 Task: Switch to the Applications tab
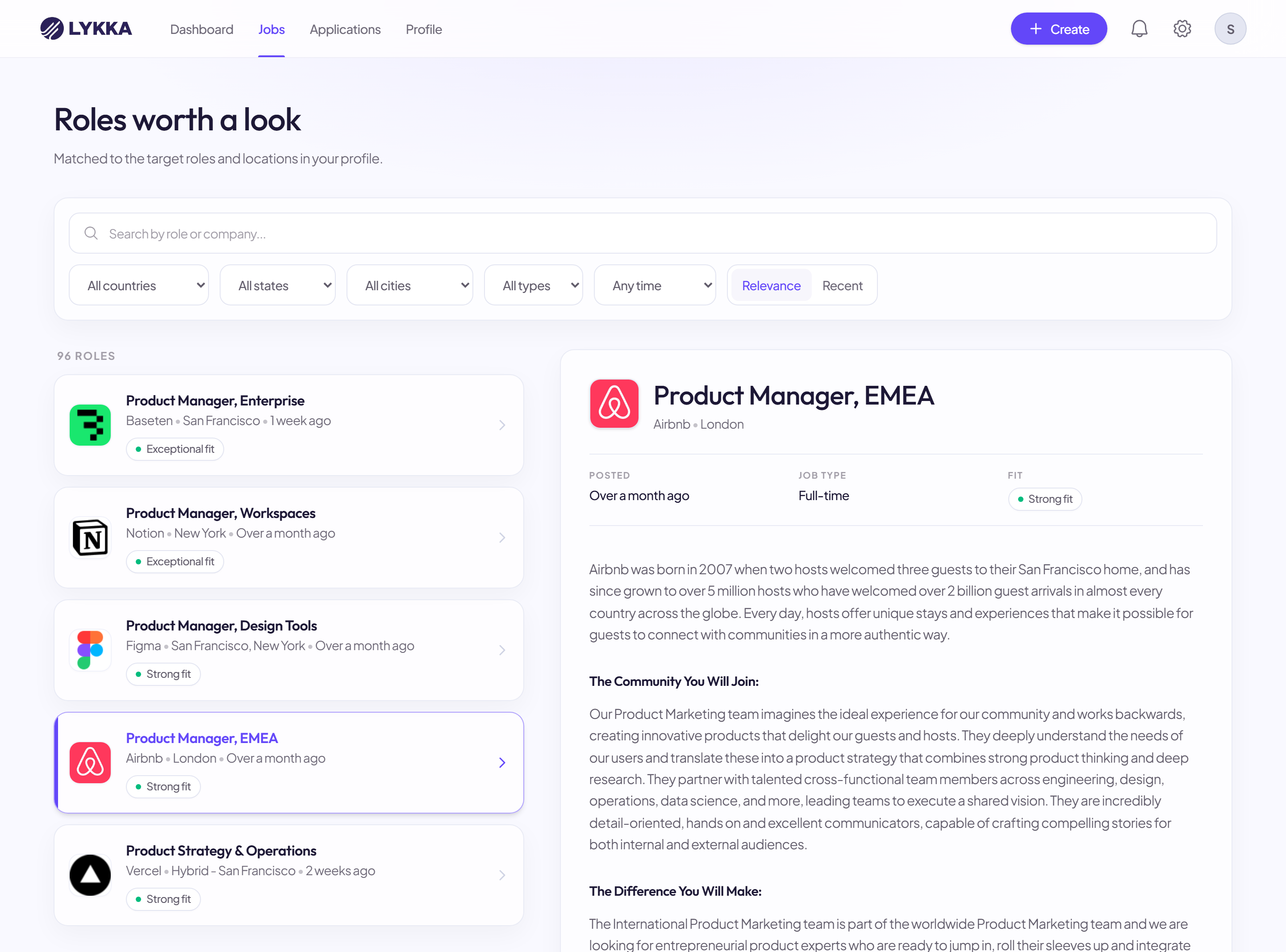[345, 29]
